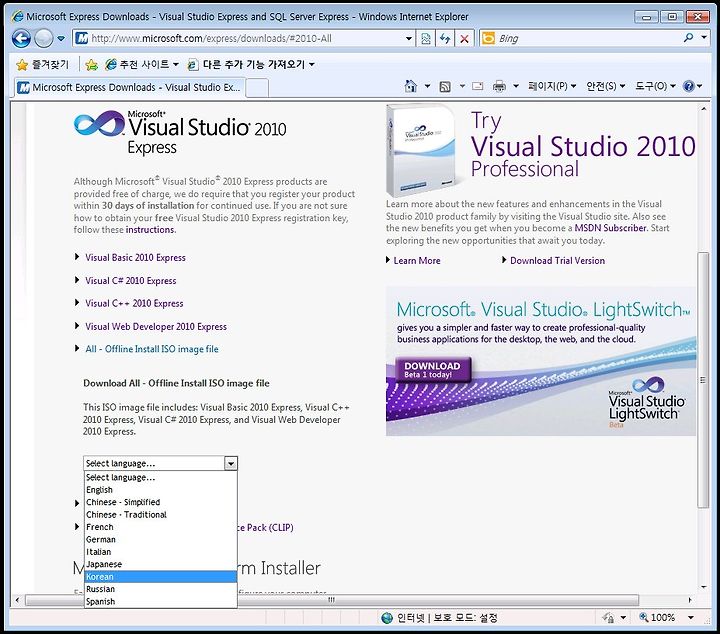Select the Microsoft Express Downloads tab
The image size is (720, 634).
(x=129, y=87)
